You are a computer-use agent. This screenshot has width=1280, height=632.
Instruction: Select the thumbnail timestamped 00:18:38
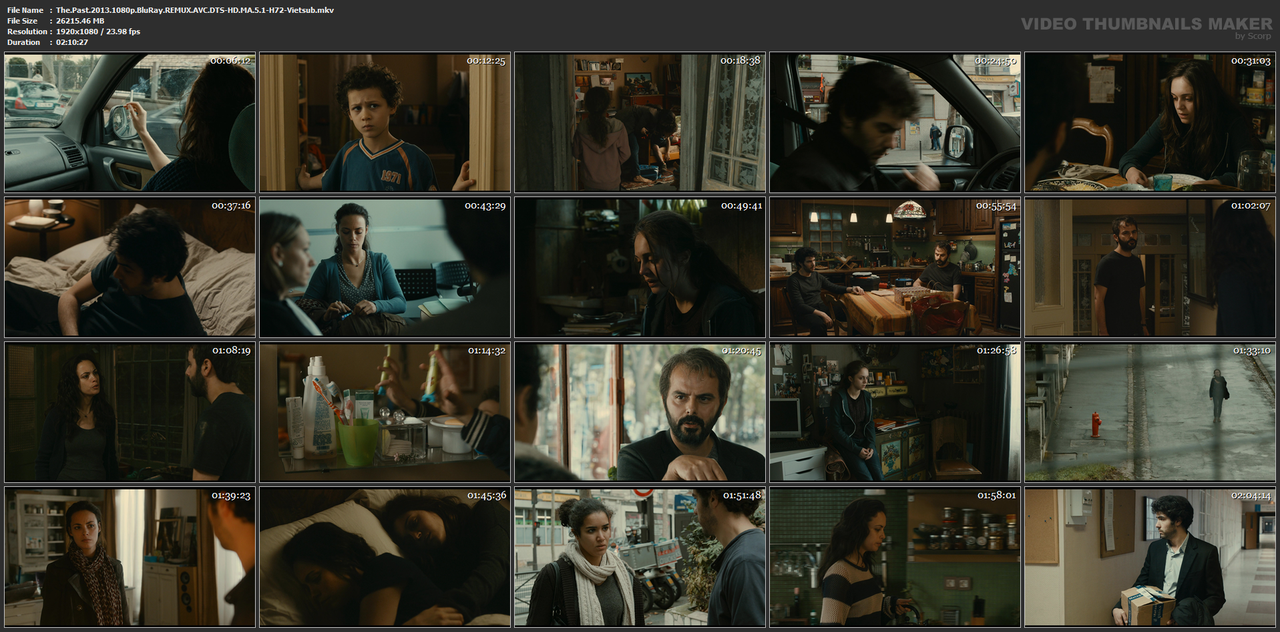pyautogui.click(x=640, y=122)
